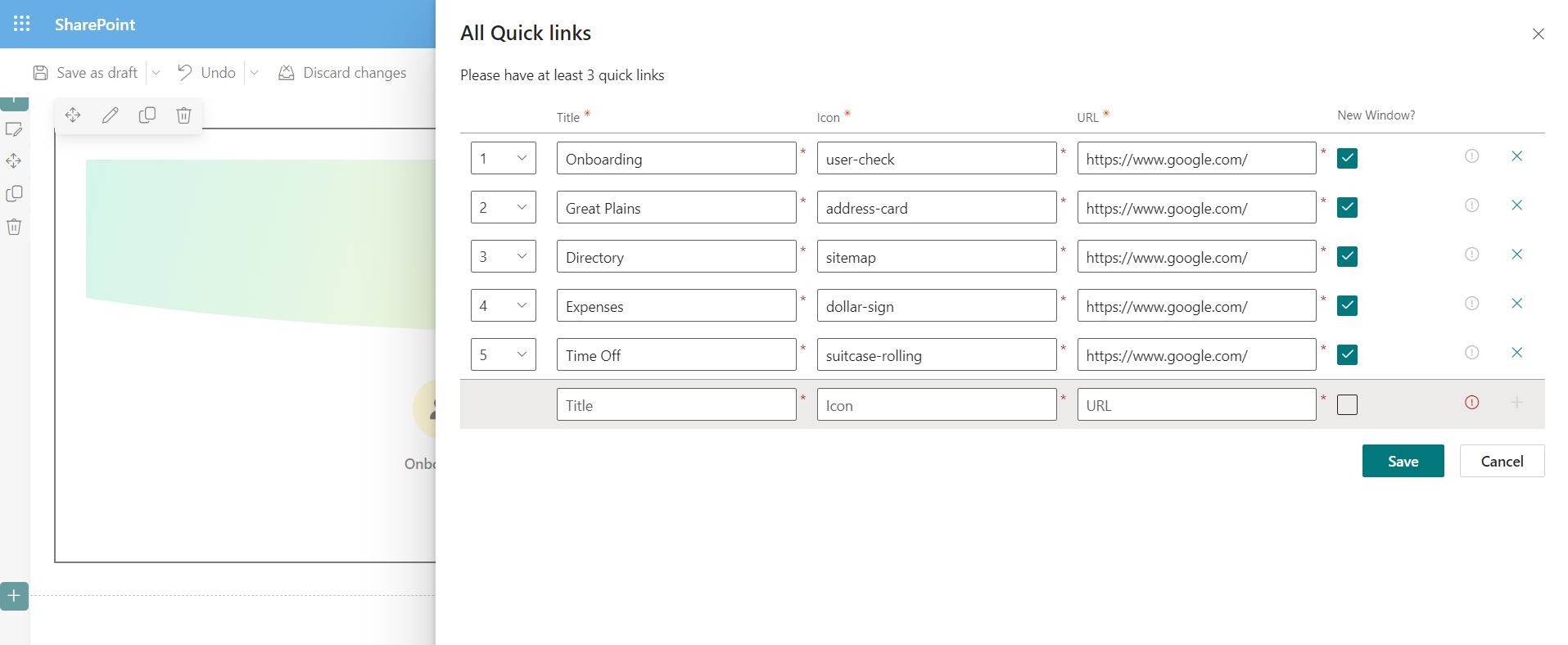Enable New Window on the empty quick link row

click(1346, 404)
